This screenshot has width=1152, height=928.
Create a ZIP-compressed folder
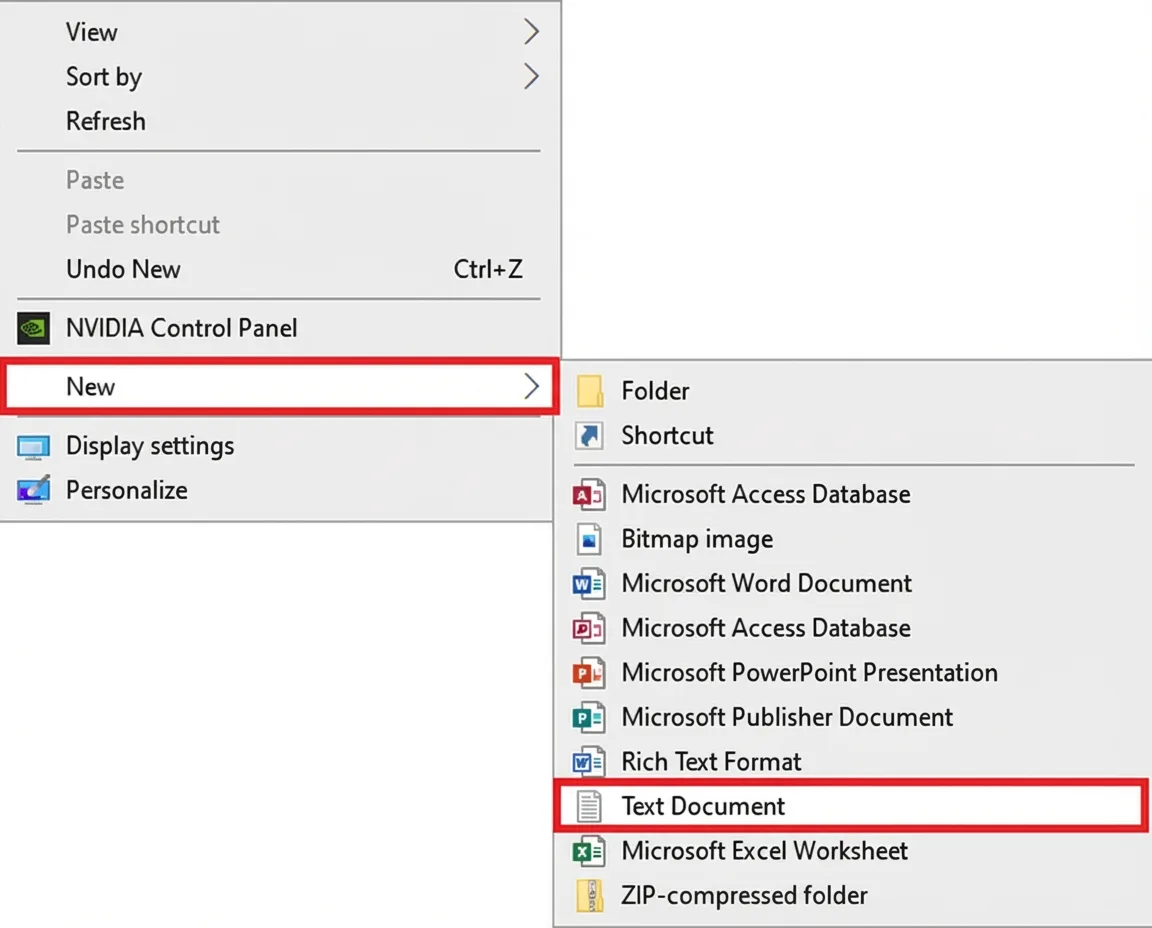coord(850,896)
